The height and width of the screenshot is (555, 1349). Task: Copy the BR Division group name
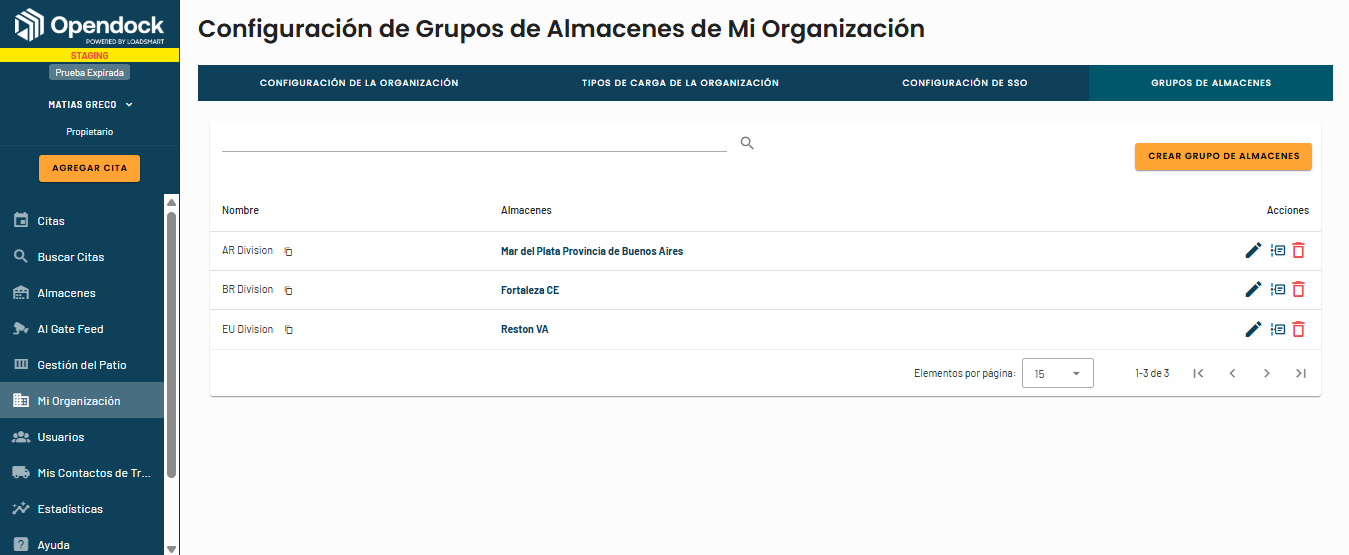tap(288, 290)
